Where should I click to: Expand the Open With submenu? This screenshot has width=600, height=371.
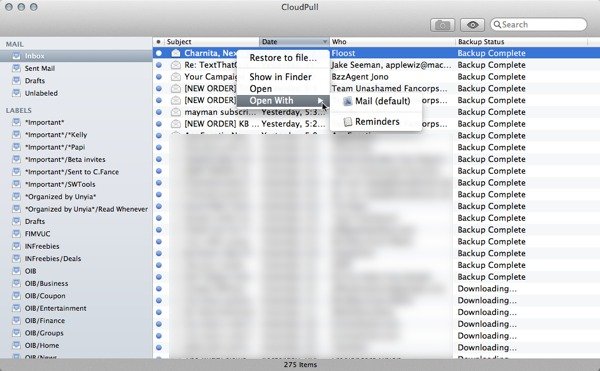click(x=283, y=101)
